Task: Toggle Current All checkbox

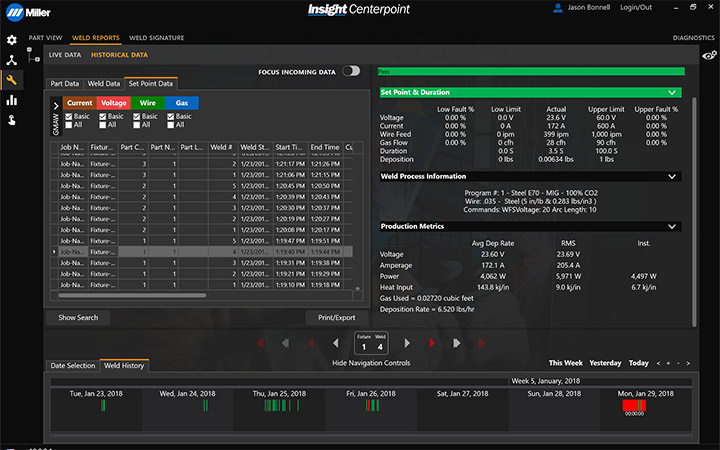Action: point(68,125)
